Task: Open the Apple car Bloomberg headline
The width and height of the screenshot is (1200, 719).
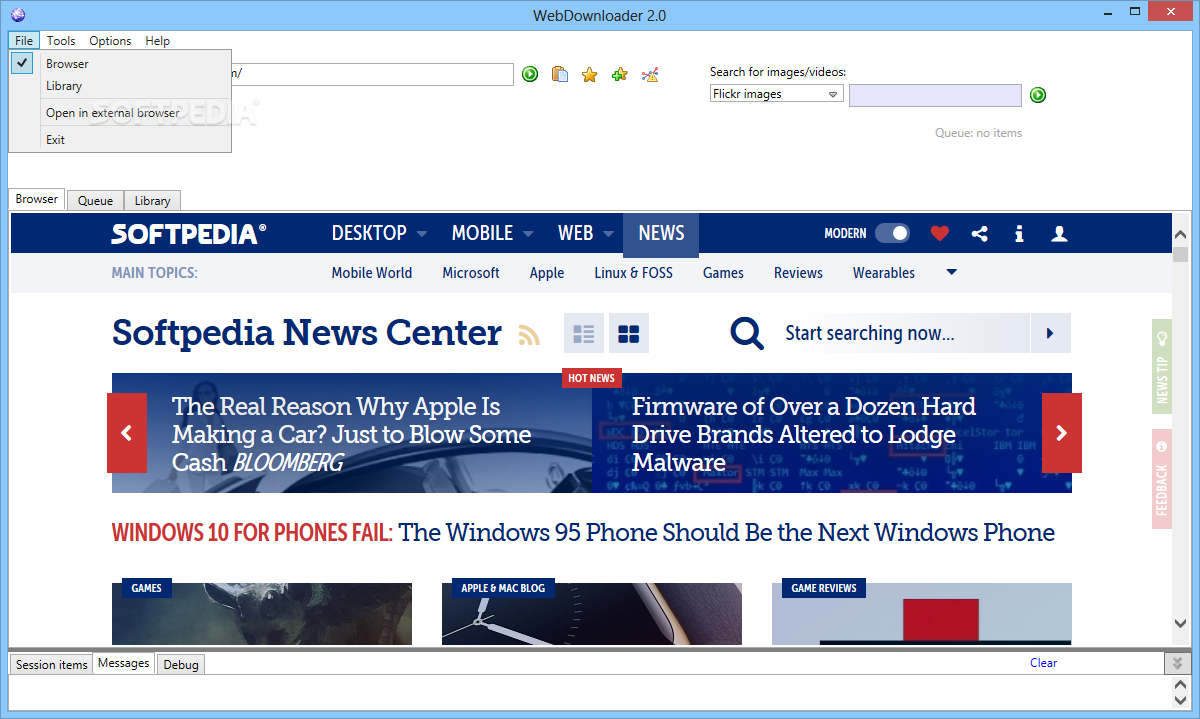Action: point(351,435)
